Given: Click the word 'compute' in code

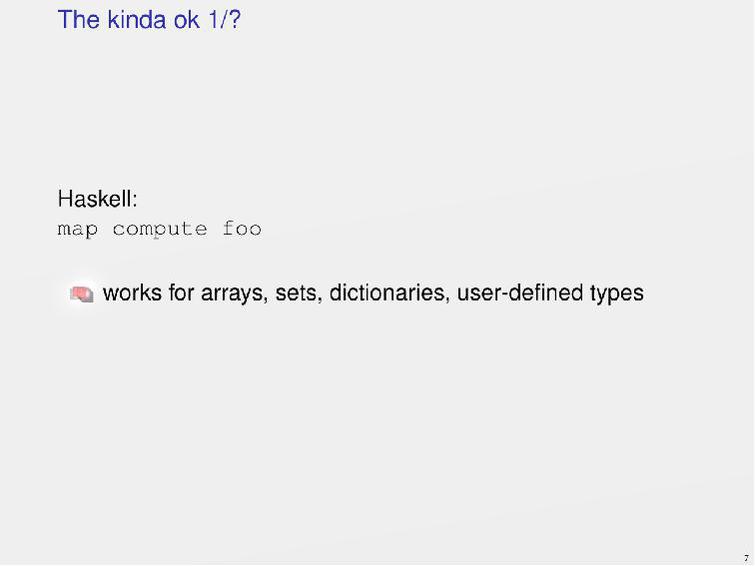Looking at the screenshot, I should [159, 229].
